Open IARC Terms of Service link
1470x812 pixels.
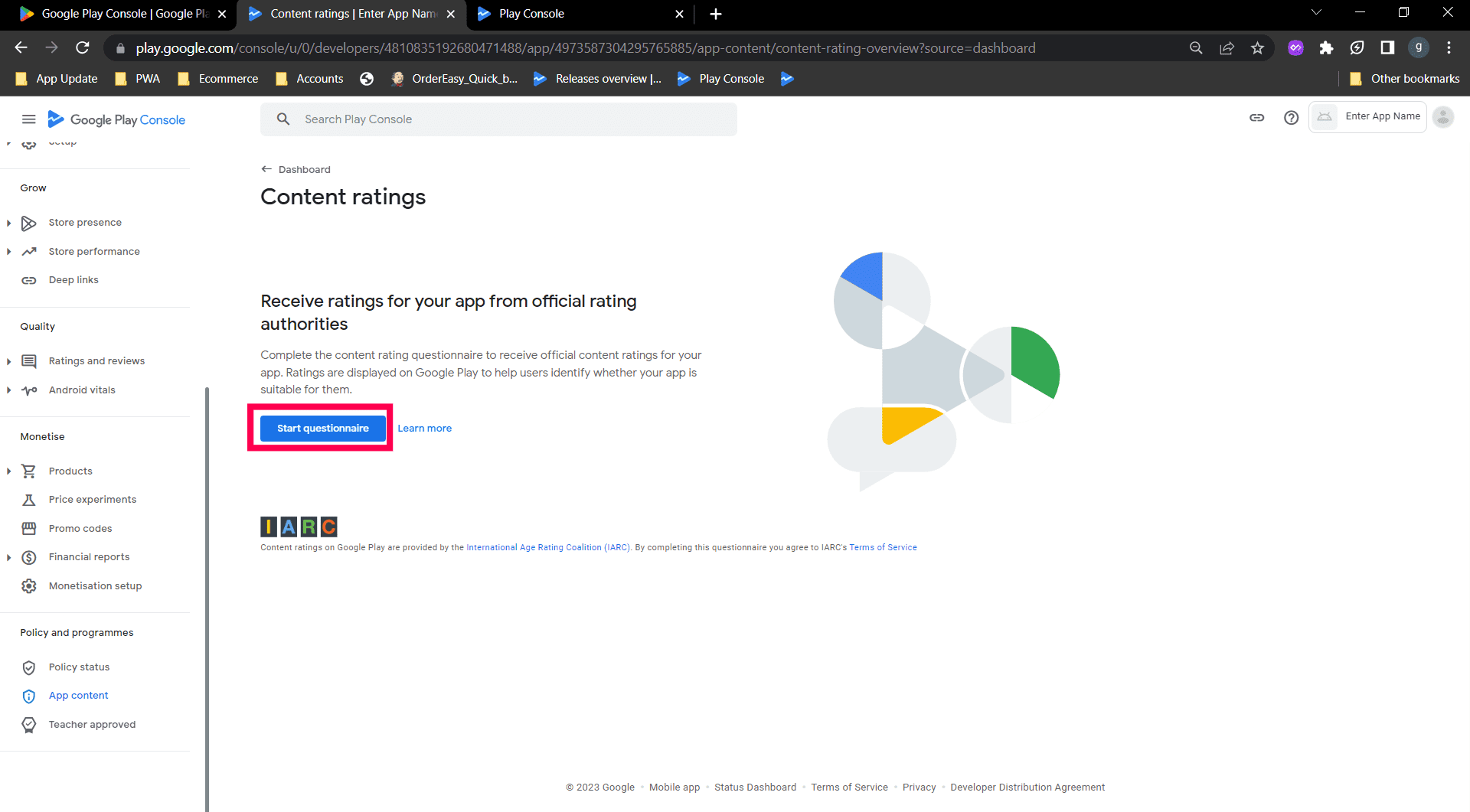(x=883, y=548)
